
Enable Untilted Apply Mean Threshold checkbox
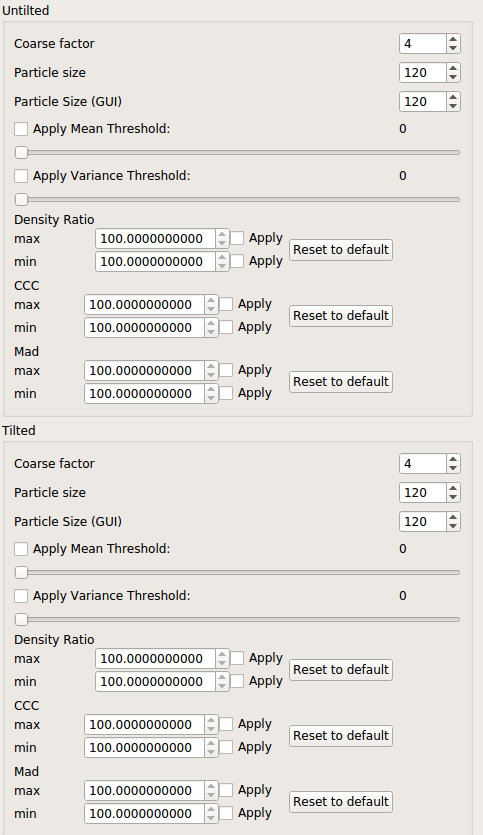click(21, 129)
